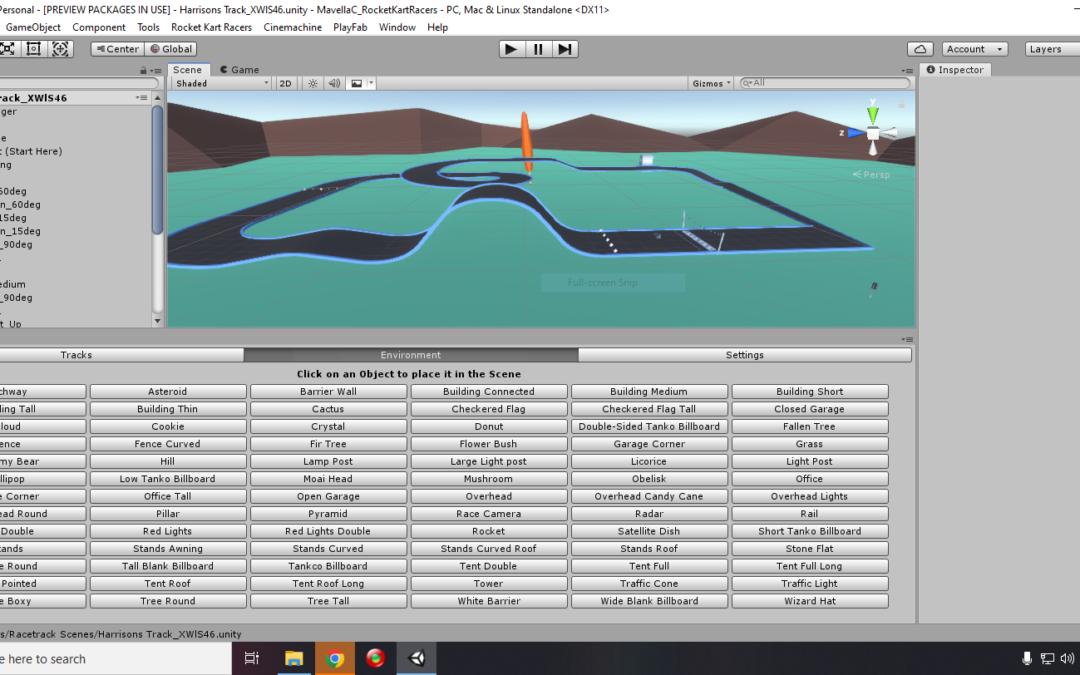Toggle pivot Center button

[x=118, y=49]
